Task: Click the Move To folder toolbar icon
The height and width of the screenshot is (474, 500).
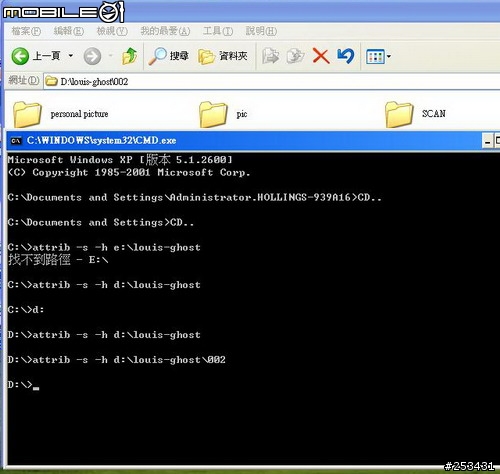Action: coord(270,56)
